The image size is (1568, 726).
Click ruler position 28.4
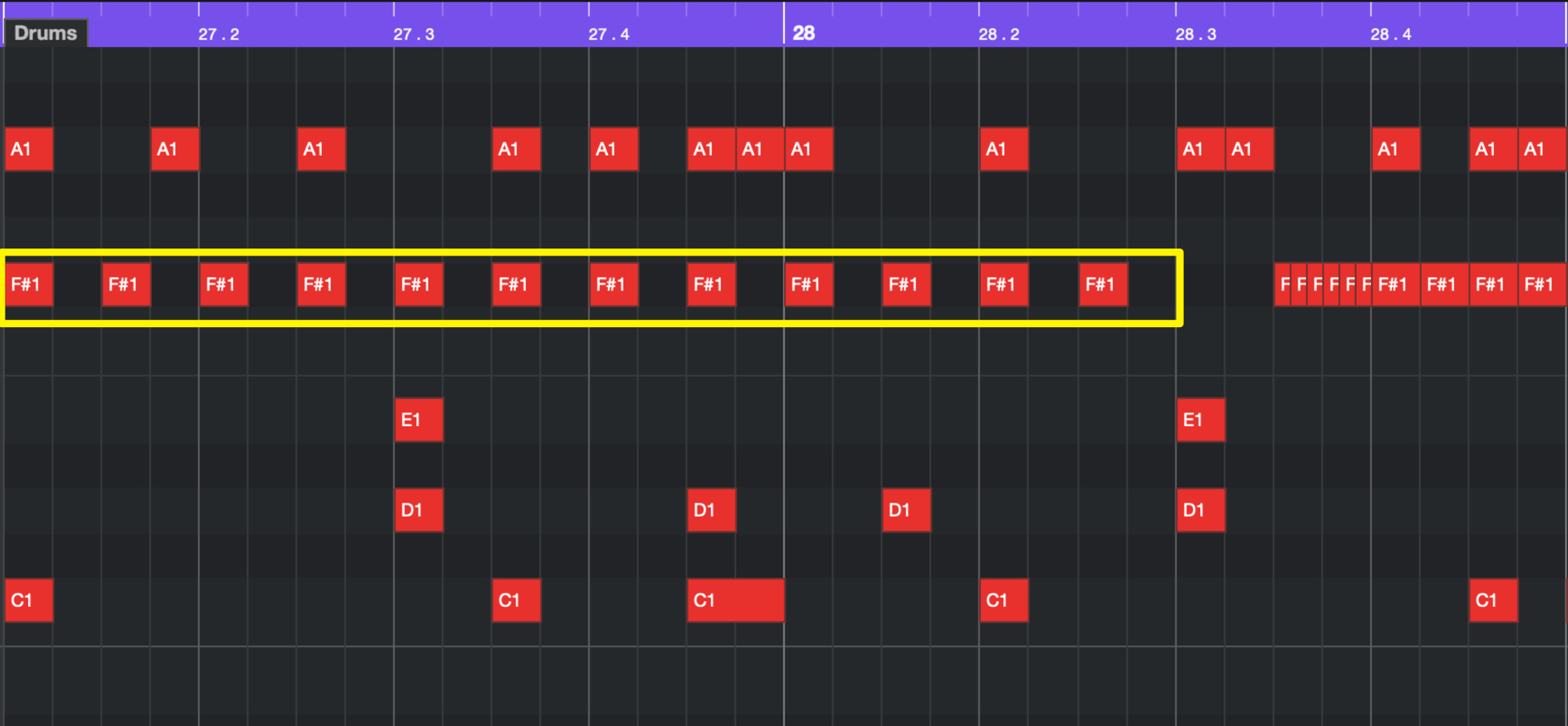[1391, 34]
